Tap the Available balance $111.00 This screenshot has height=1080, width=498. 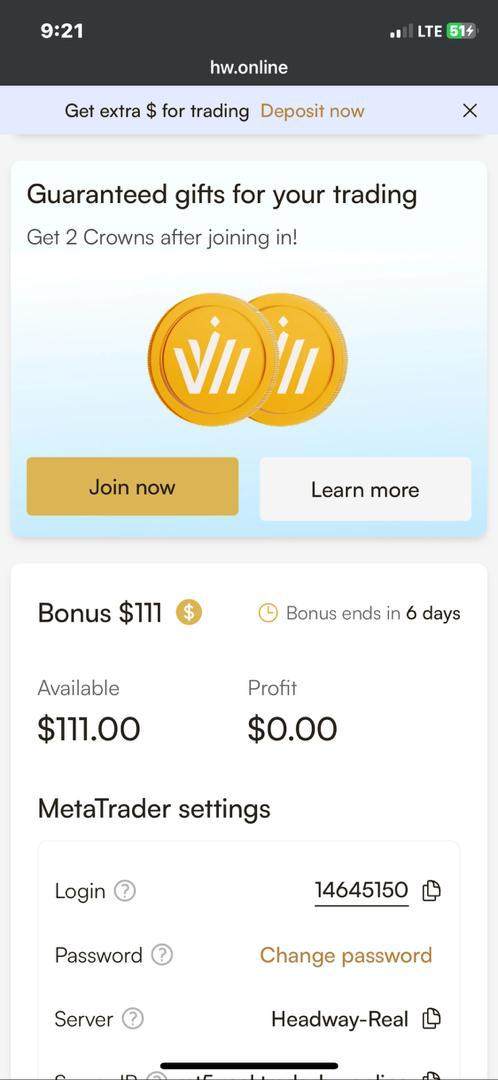tap(89, 729)
